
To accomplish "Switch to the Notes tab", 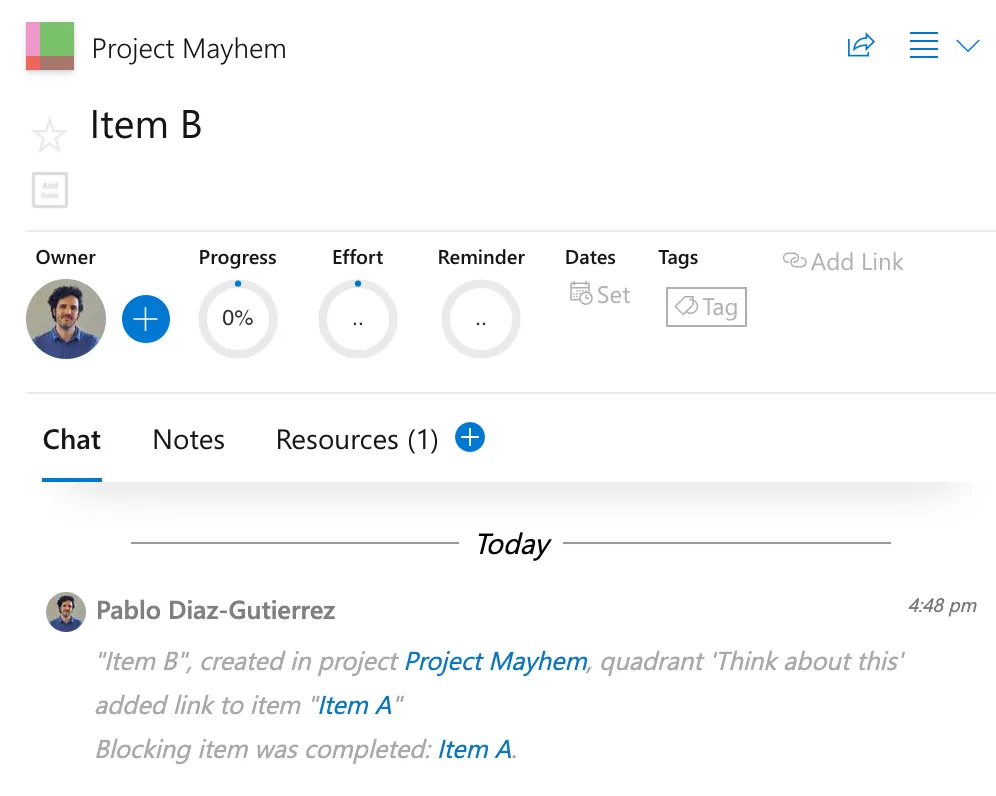I will point(188,439).
